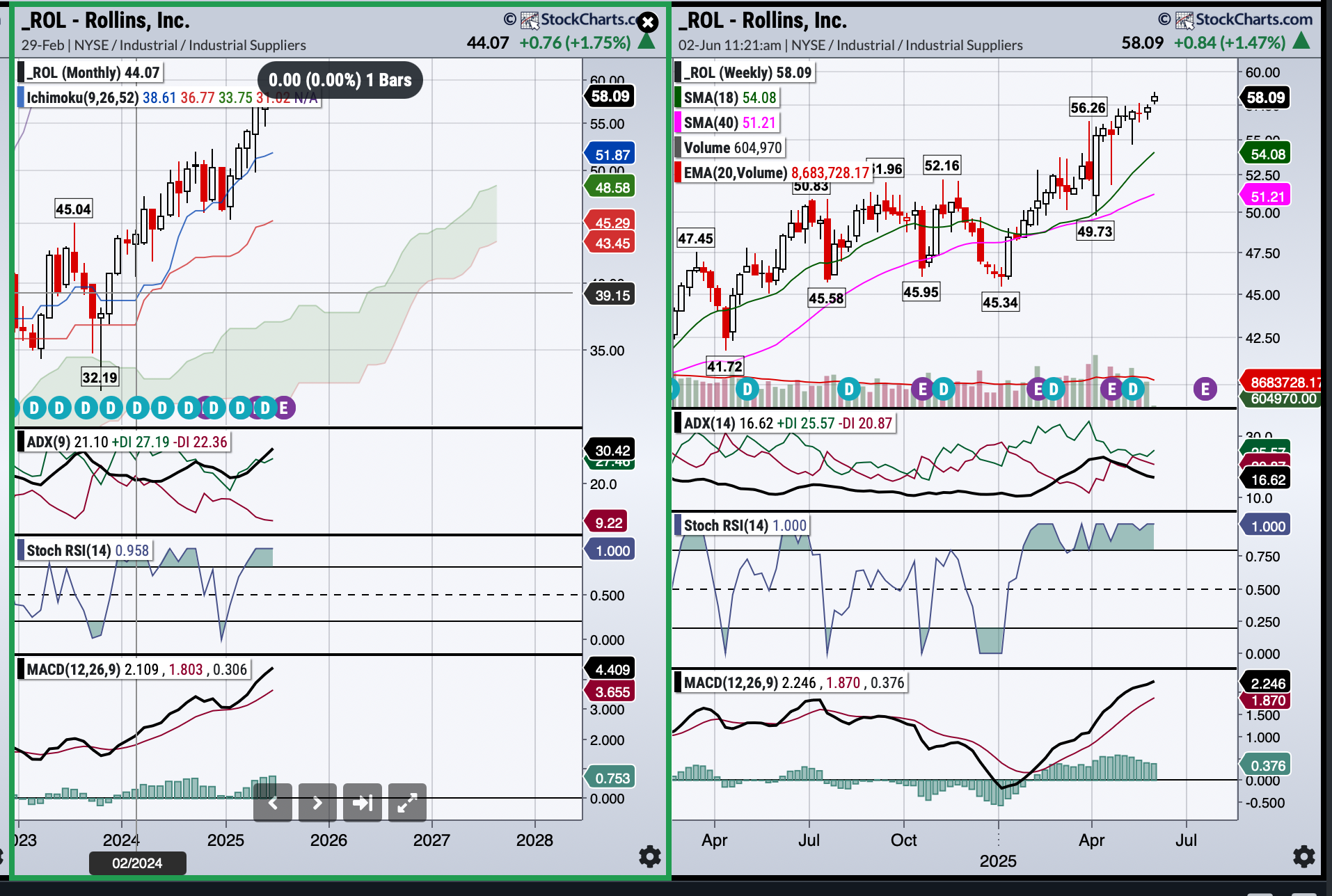Select the upcoming earnings E marker near Jul on weekly chart
The width and height of the screenshot is (1332, 896).
click(x=1205, y=389)
